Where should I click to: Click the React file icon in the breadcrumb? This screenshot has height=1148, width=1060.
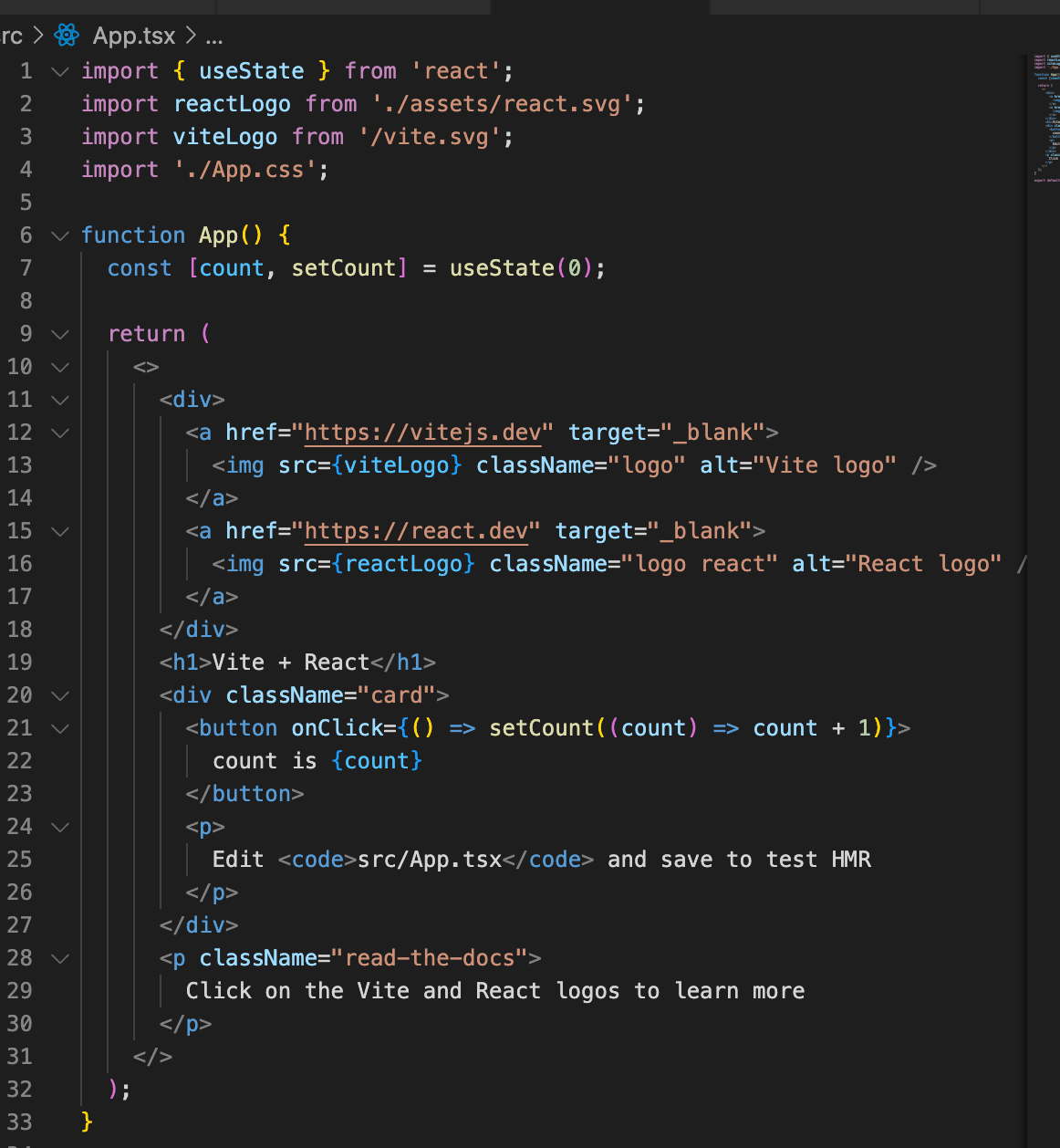(67, 35)
